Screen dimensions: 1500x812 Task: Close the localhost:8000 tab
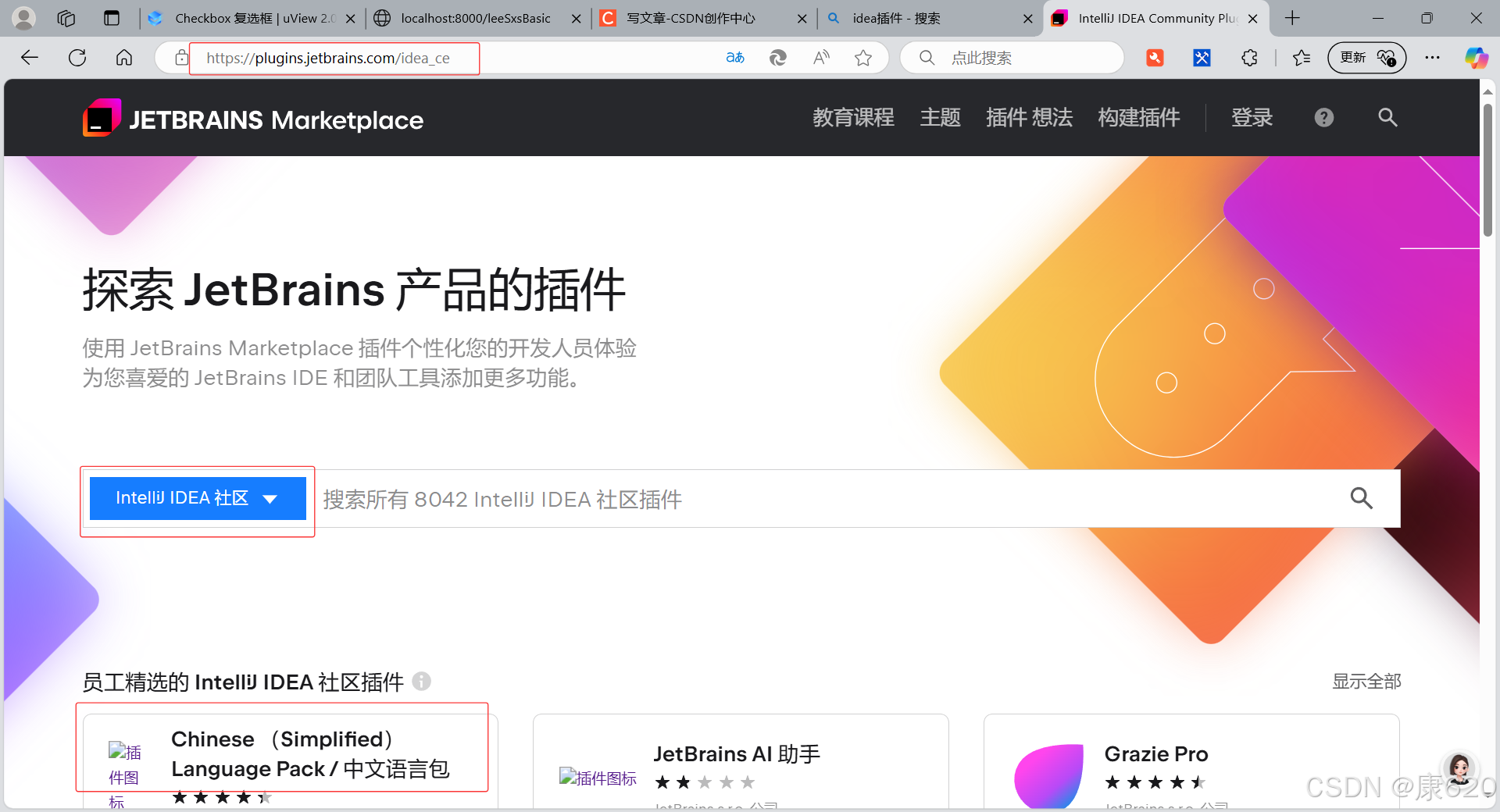click(x=577, y=19)
